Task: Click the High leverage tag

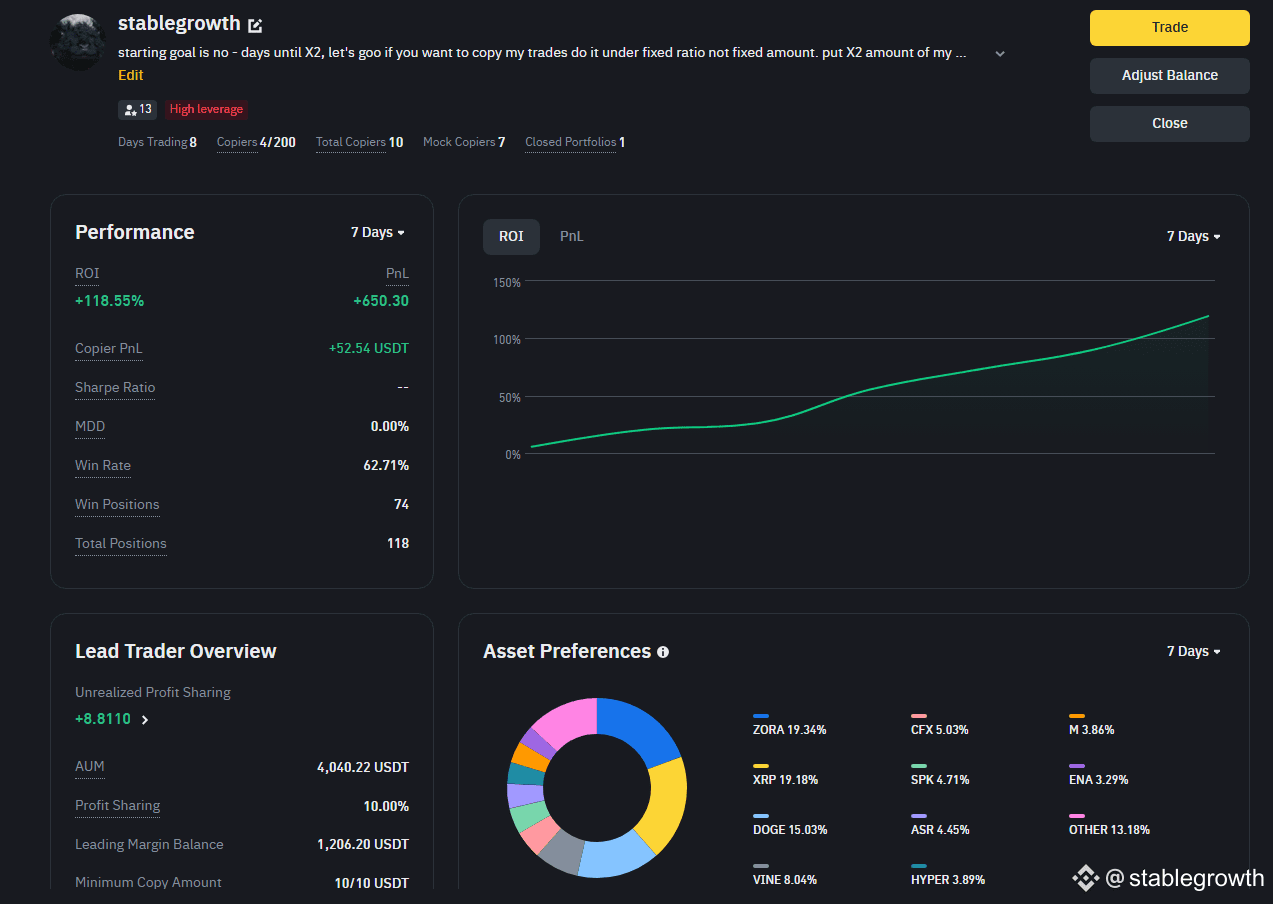Action: [x=206, y=109]
